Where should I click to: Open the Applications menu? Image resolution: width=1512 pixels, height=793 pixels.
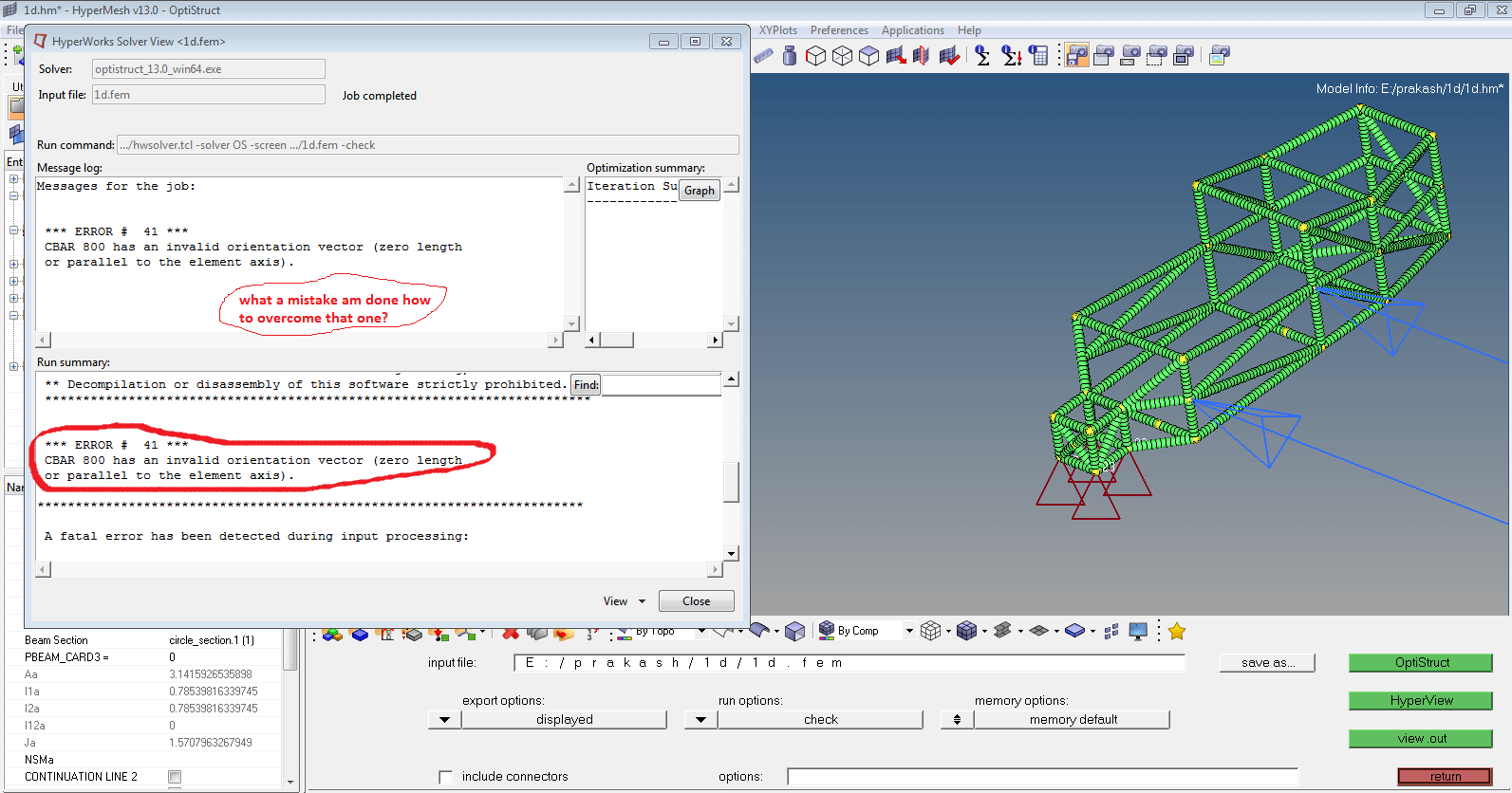click(x=913, y=30)
